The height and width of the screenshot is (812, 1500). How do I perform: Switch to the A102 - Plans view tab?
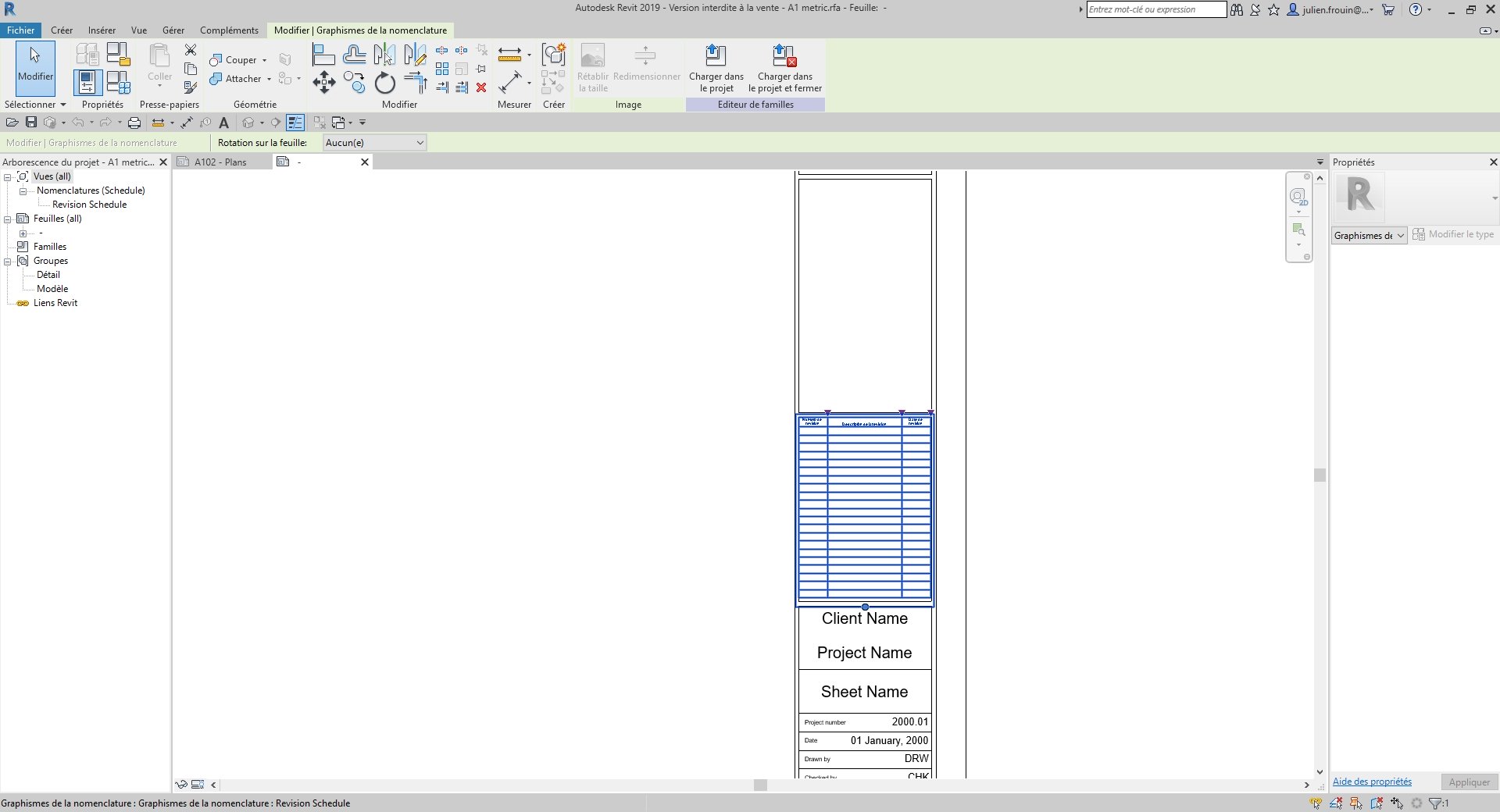click(220, 162)
